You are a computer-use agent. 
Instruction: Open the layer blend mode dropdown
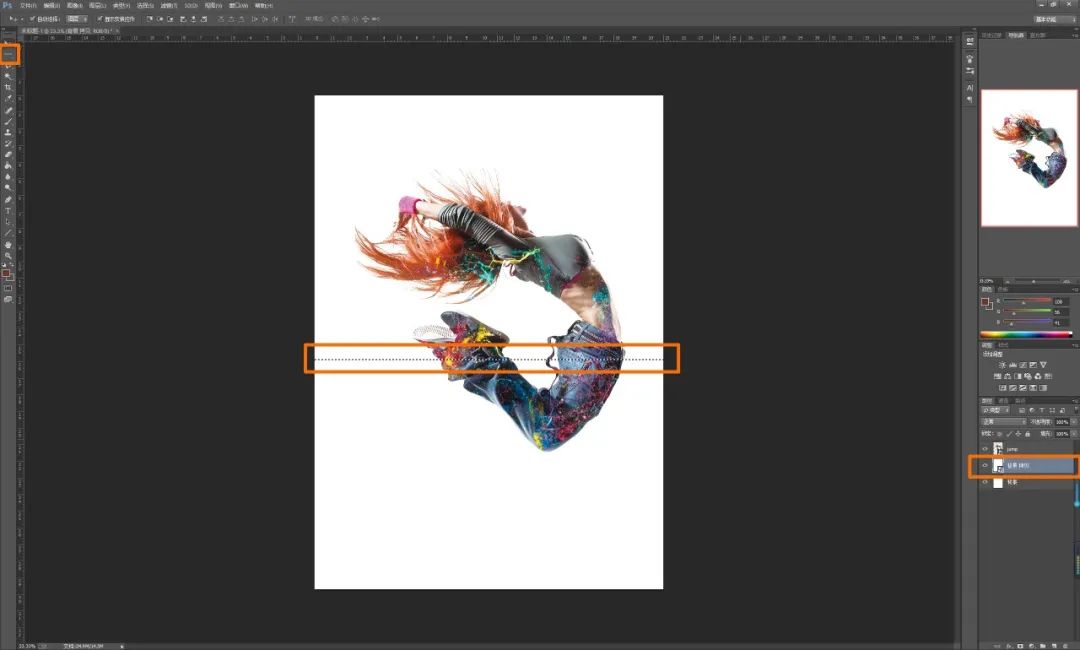pyautogui.click(x=1004, y=422)
